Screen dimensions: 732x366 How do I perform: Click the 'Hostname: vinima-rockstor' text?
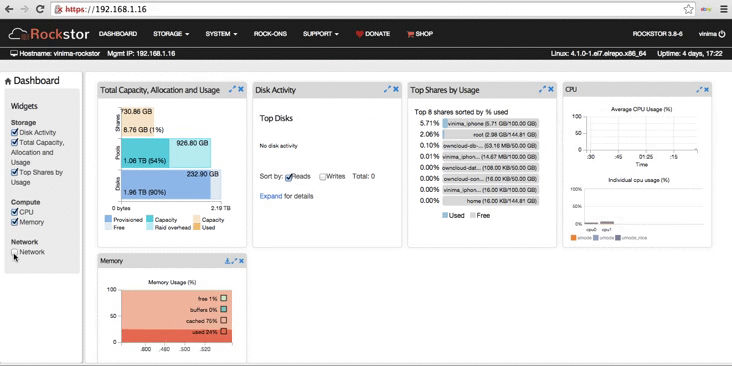pyautogui.click(x=60, y=54)
